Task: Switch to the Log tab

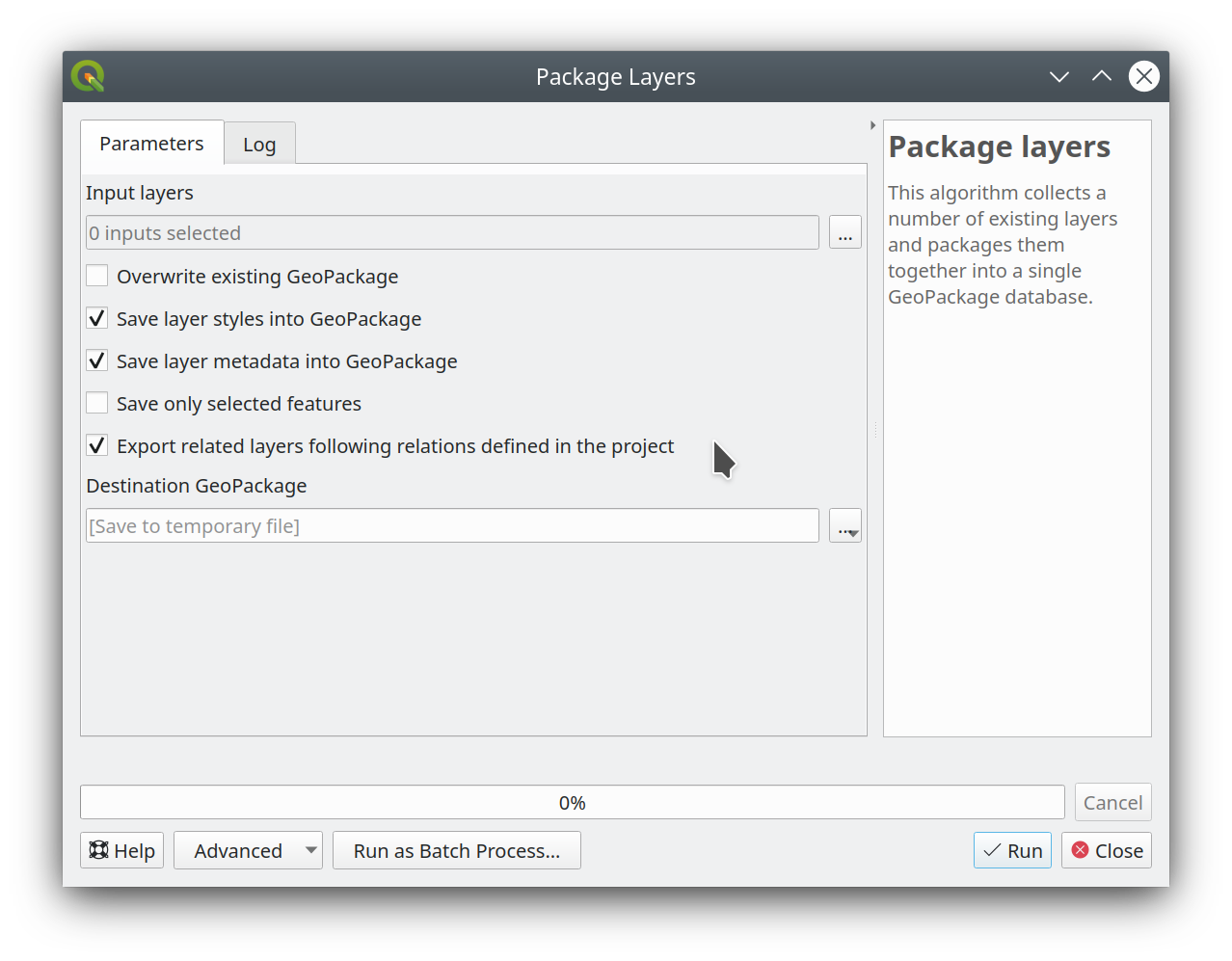Action: (259, 145)
